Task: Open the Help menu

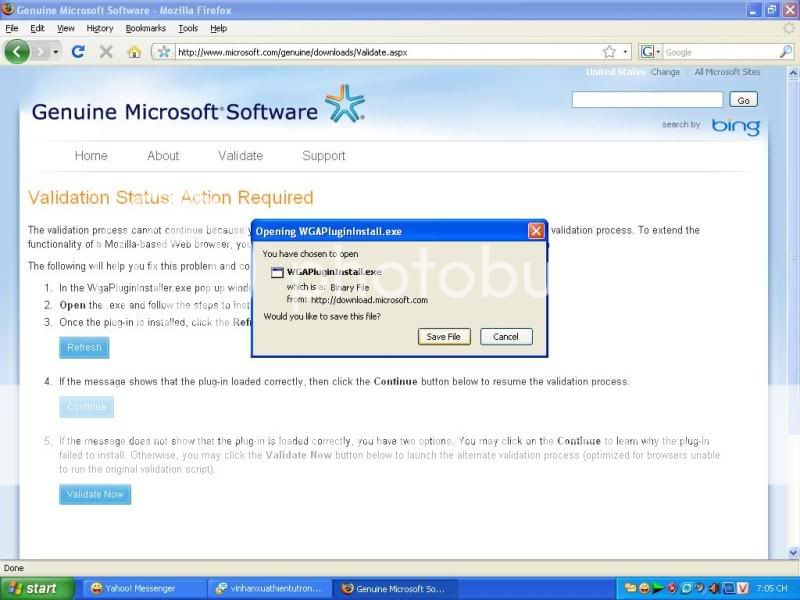Action: pyautogui.click(x=218, y=29)
